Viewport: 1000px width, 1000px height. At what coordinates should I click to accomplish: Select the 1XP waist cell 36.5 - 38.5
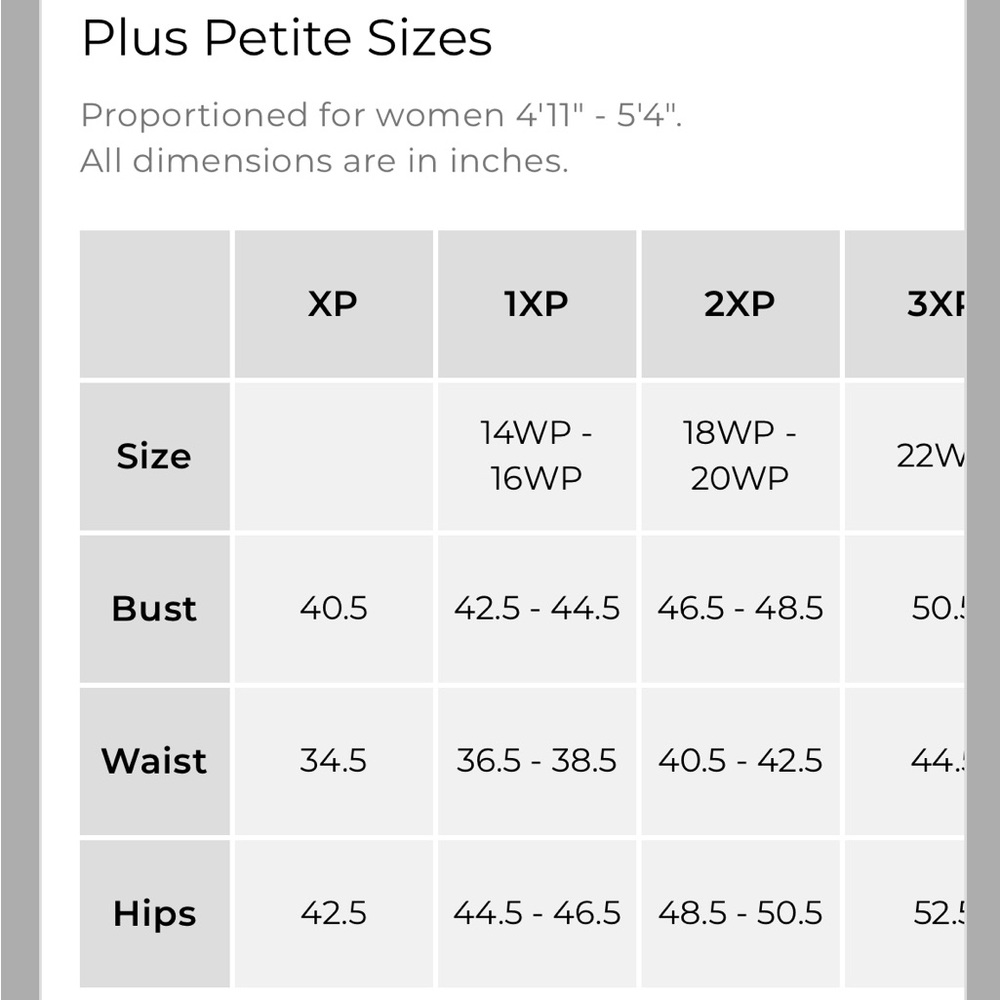click(536, 761)
